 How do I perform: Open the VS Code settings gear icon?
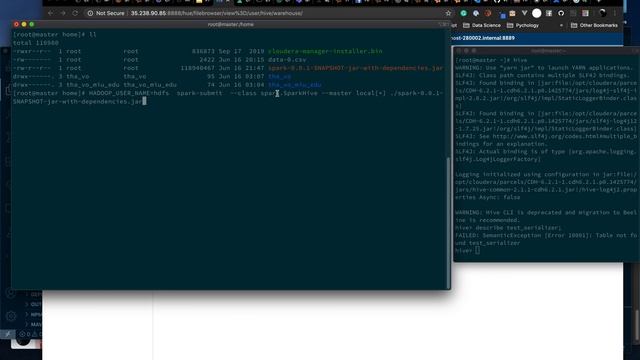pos(11,316)
